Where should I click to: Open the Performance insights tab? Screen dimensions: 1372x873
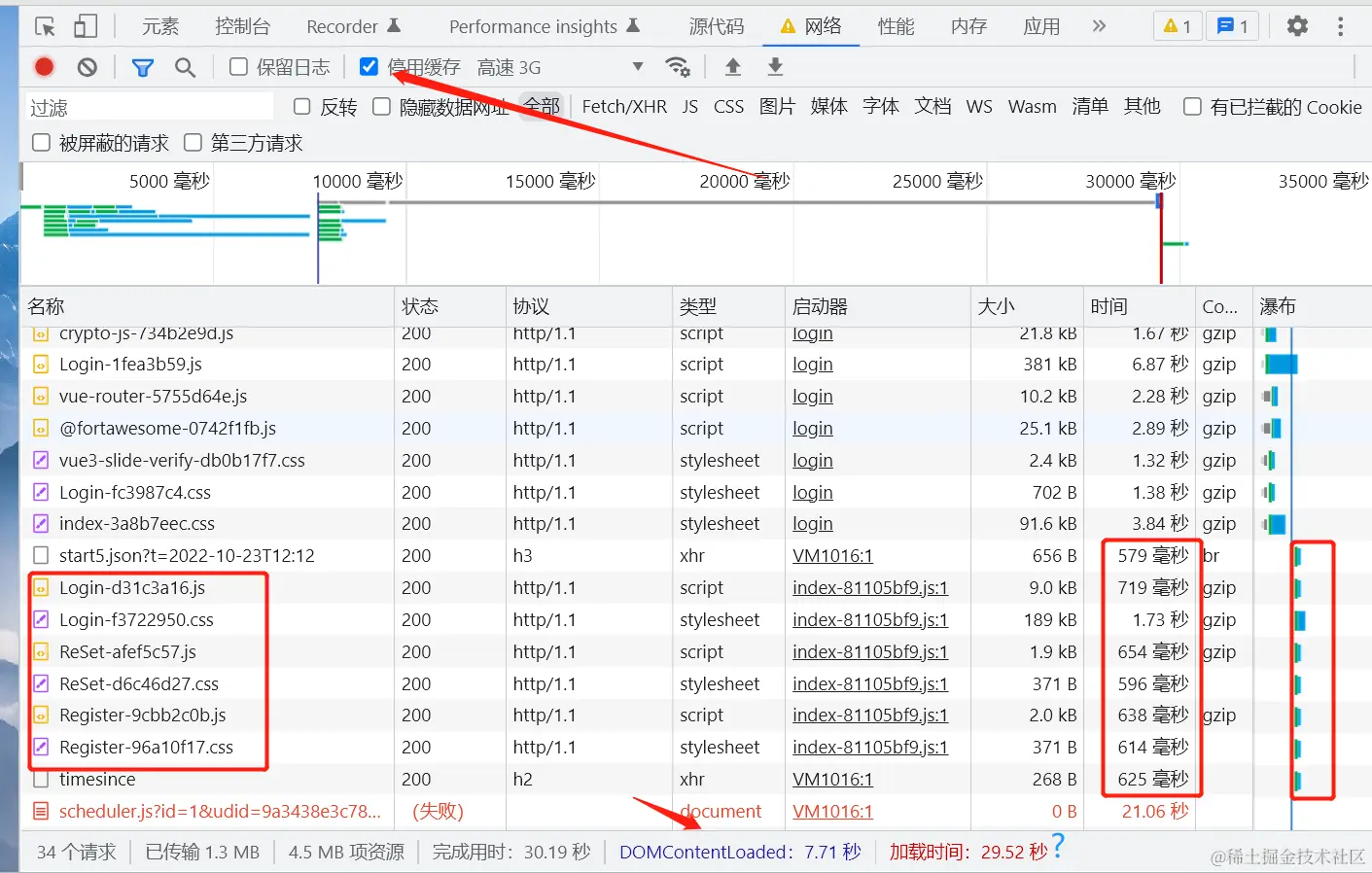545,26
